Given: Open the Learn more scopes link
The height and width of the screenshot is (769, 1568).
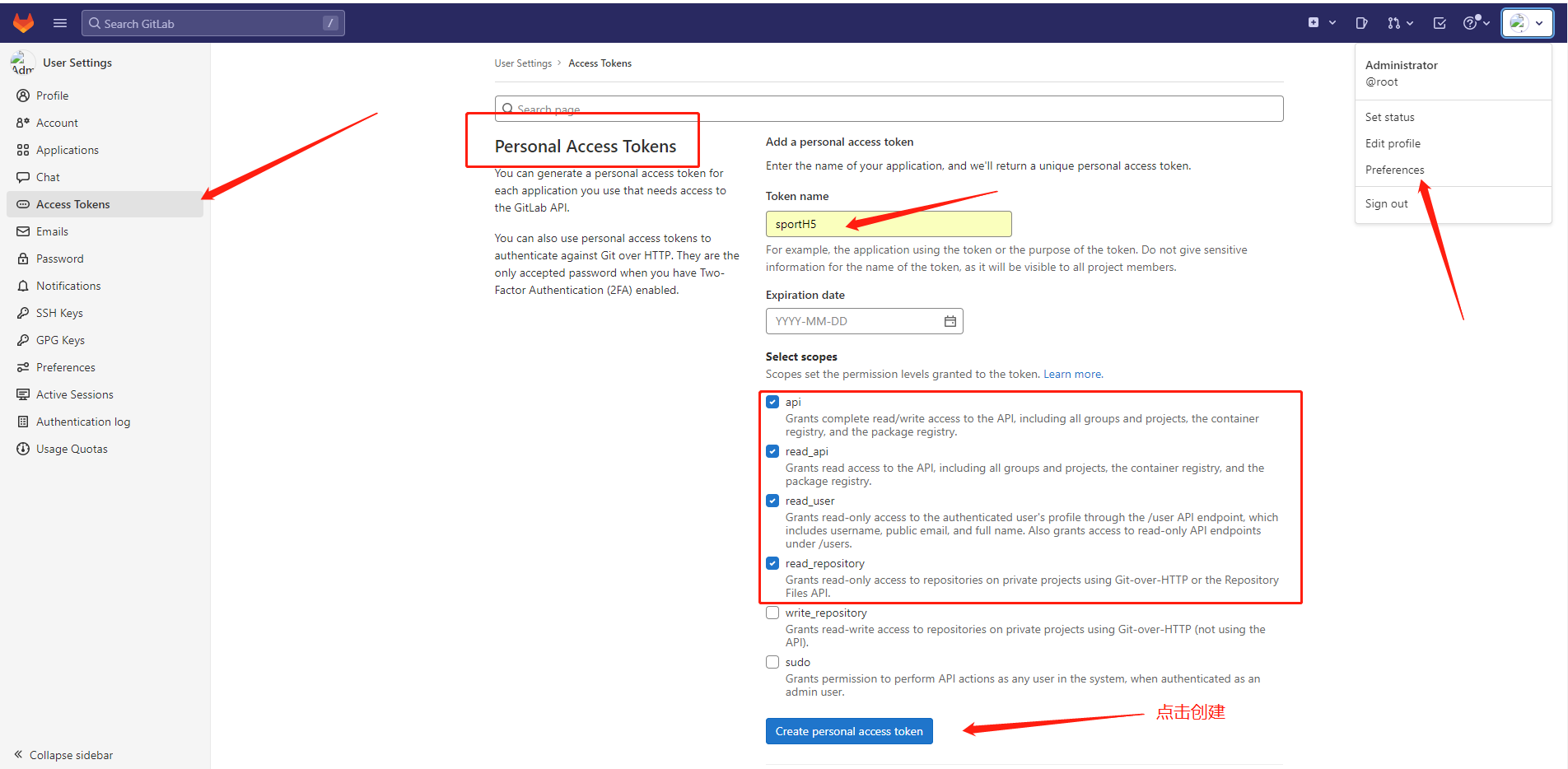Looking at the screenshot, I should point(1072,374).
